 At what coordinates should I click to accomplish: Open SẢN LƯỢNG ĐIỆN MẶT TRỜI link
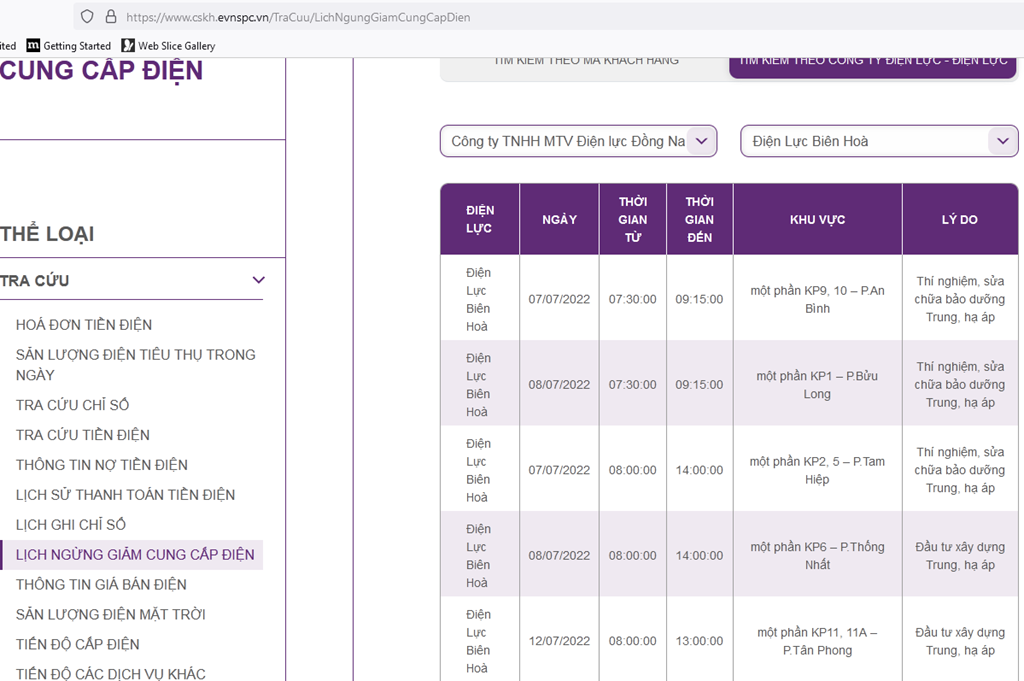pos(110,614)
